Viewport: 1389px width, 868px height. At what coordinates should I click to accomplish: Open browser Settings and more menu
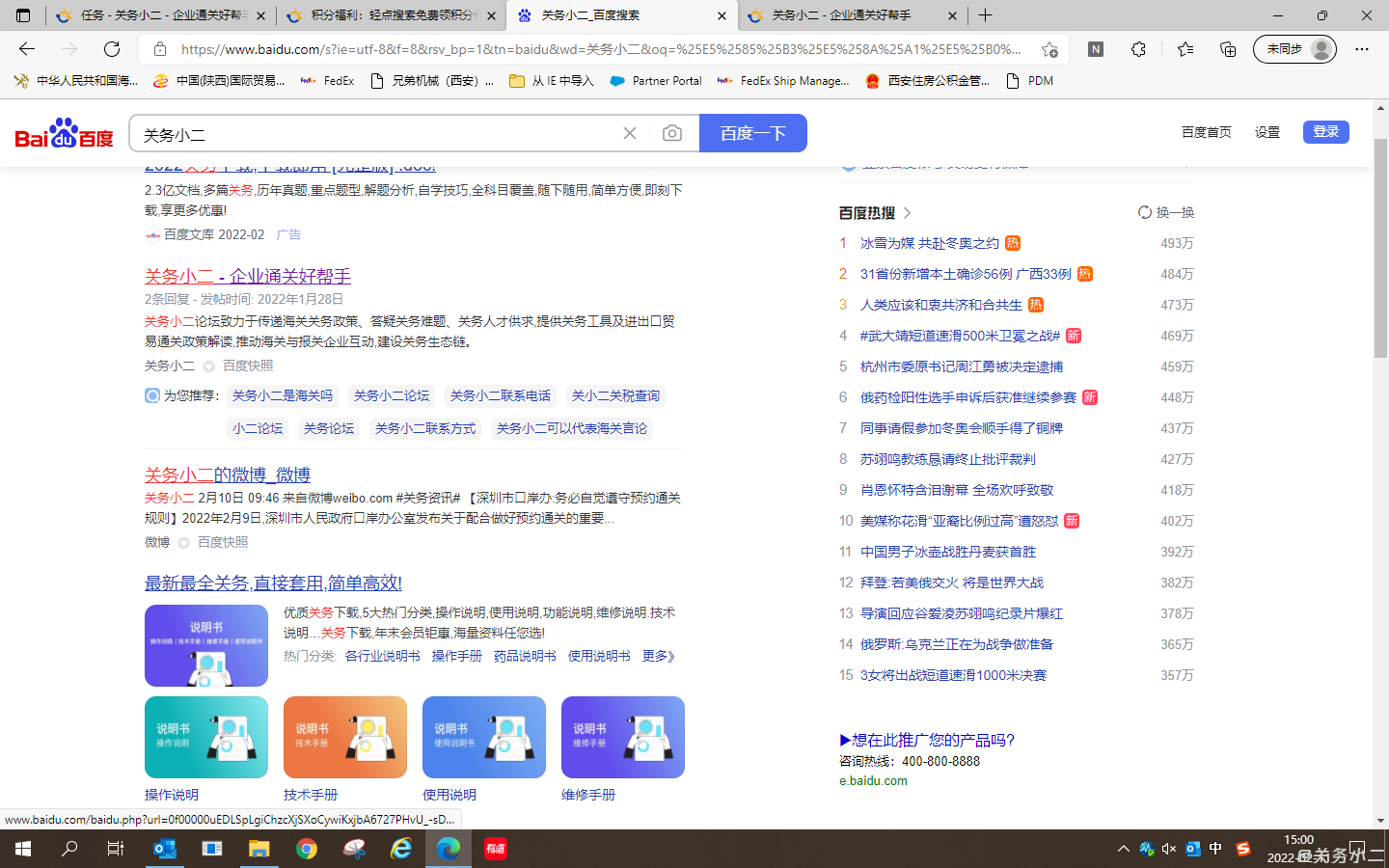tap(1362, 49)
